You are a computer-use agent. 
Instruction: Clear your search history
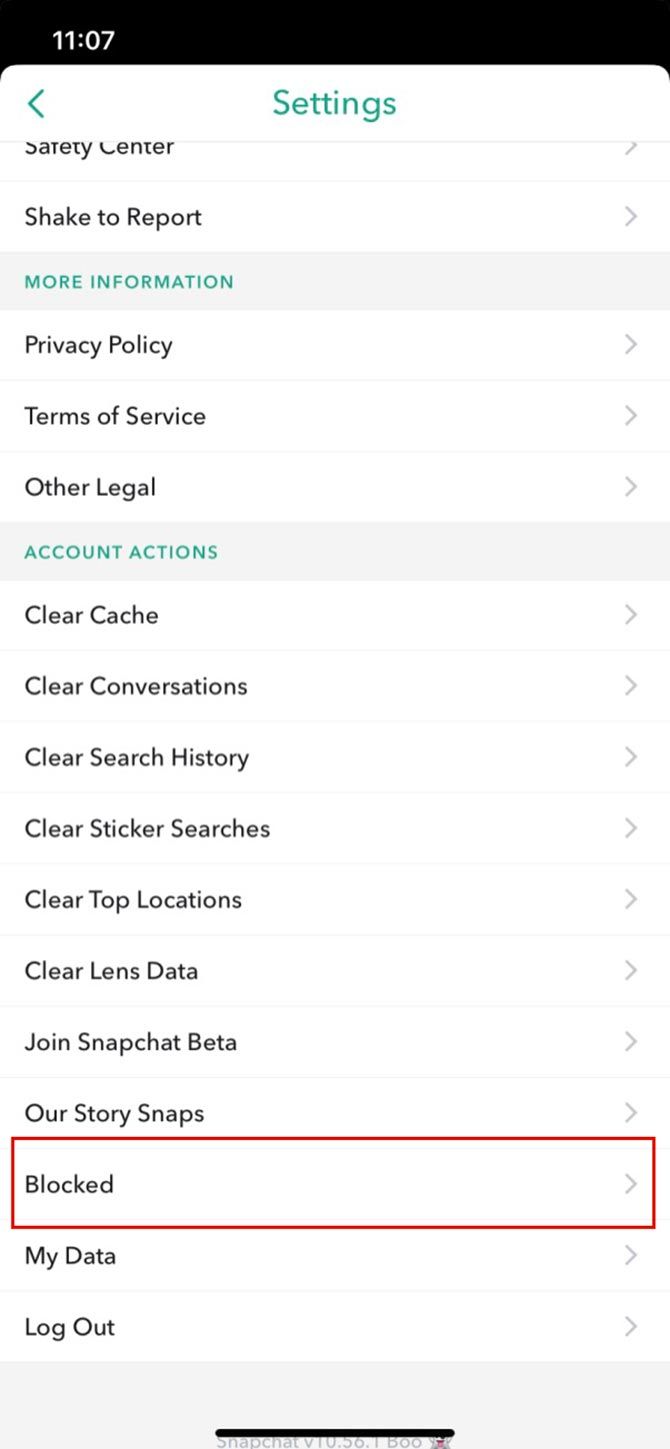coord(335,757)
